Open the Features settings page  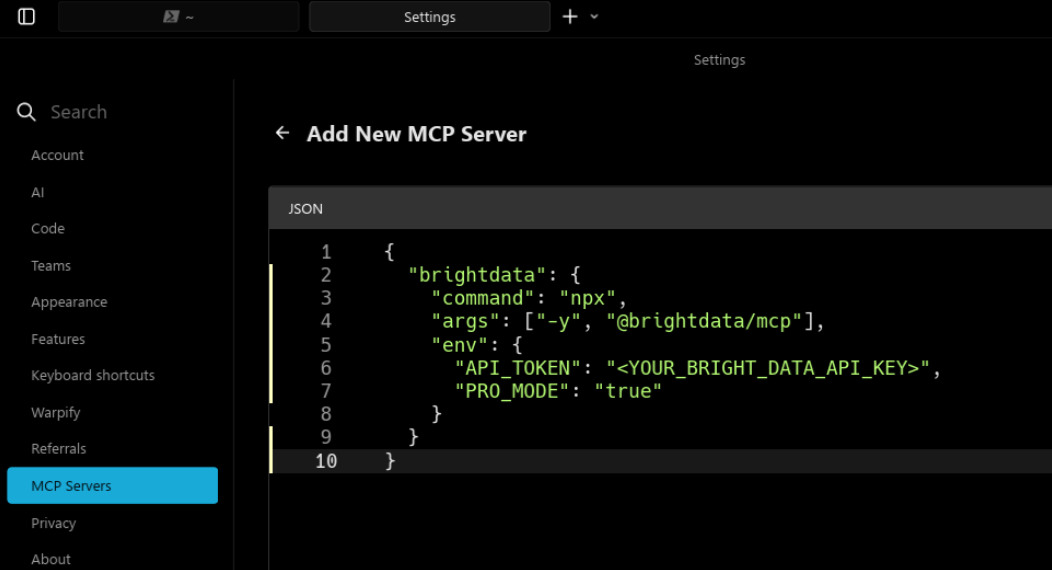(x=58, y=339)
